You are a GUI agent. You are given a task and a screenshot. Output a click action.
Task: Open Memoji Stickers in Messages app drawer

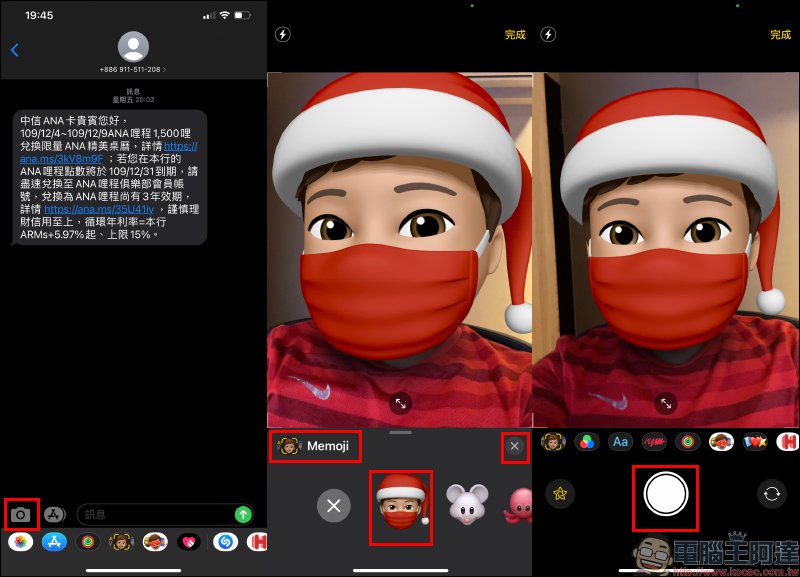[156, 542]
